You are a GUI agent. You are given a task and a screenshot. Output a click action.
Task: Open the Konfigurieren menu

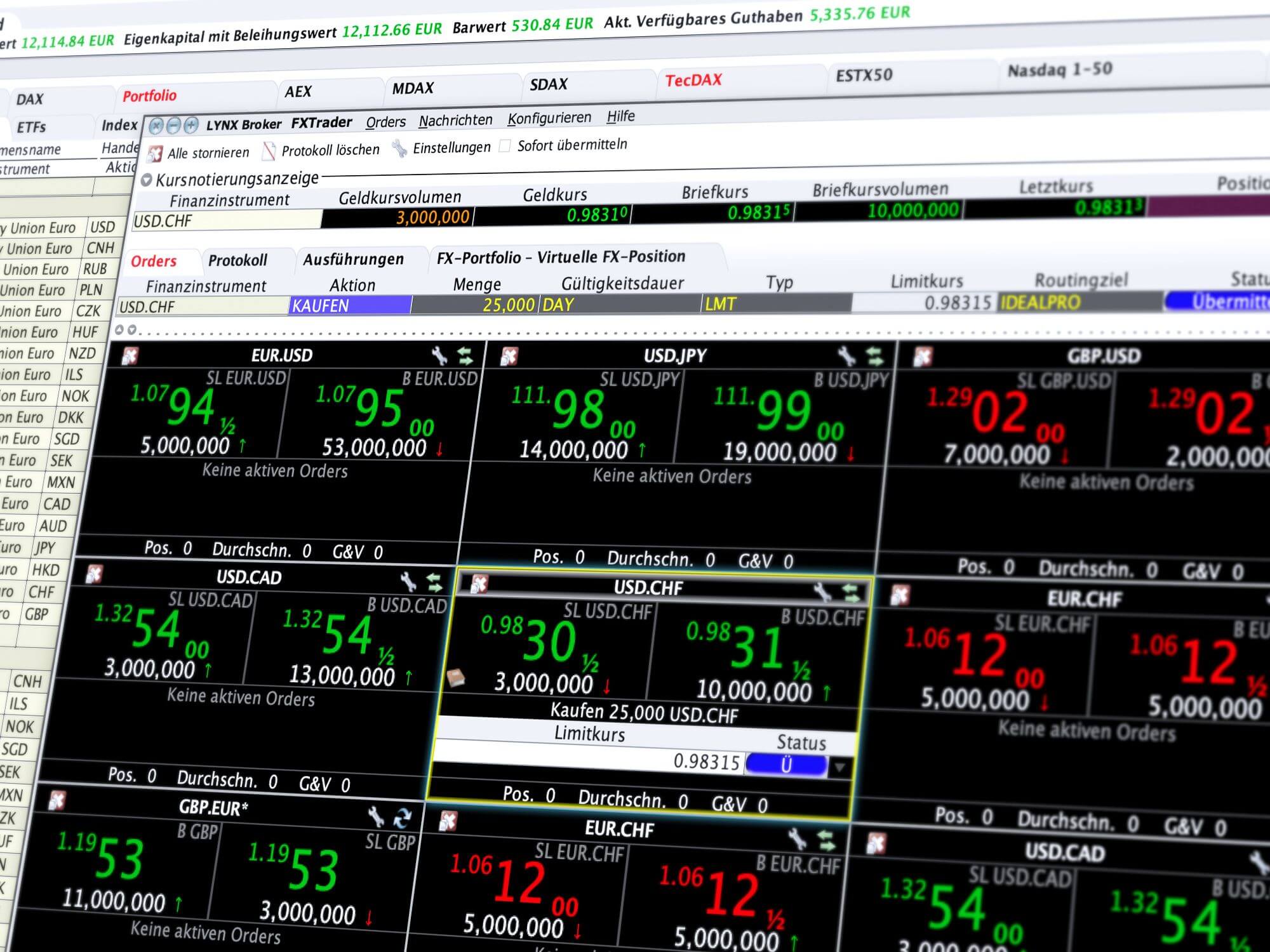[x=550, y=119]
